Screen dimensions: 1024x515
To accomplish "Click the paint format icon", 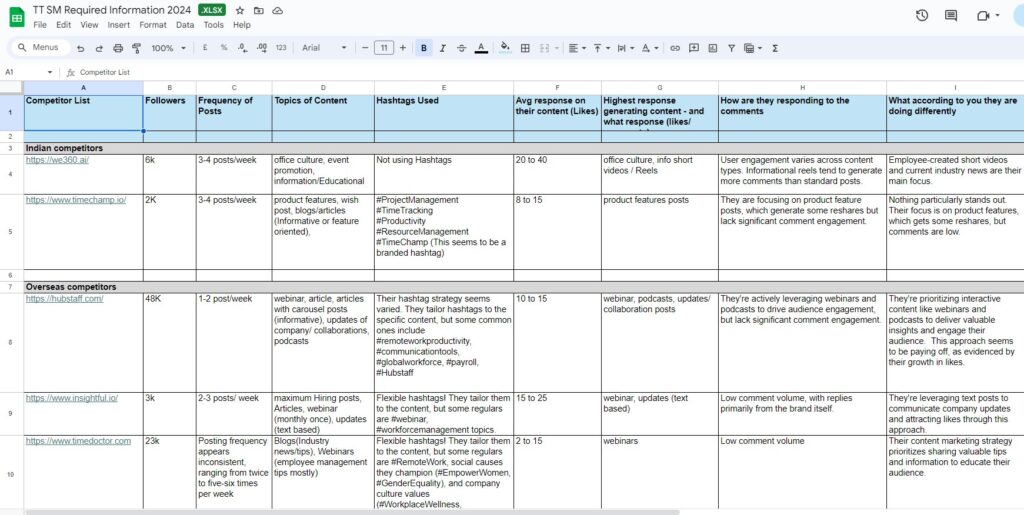I will pos(136,48).
